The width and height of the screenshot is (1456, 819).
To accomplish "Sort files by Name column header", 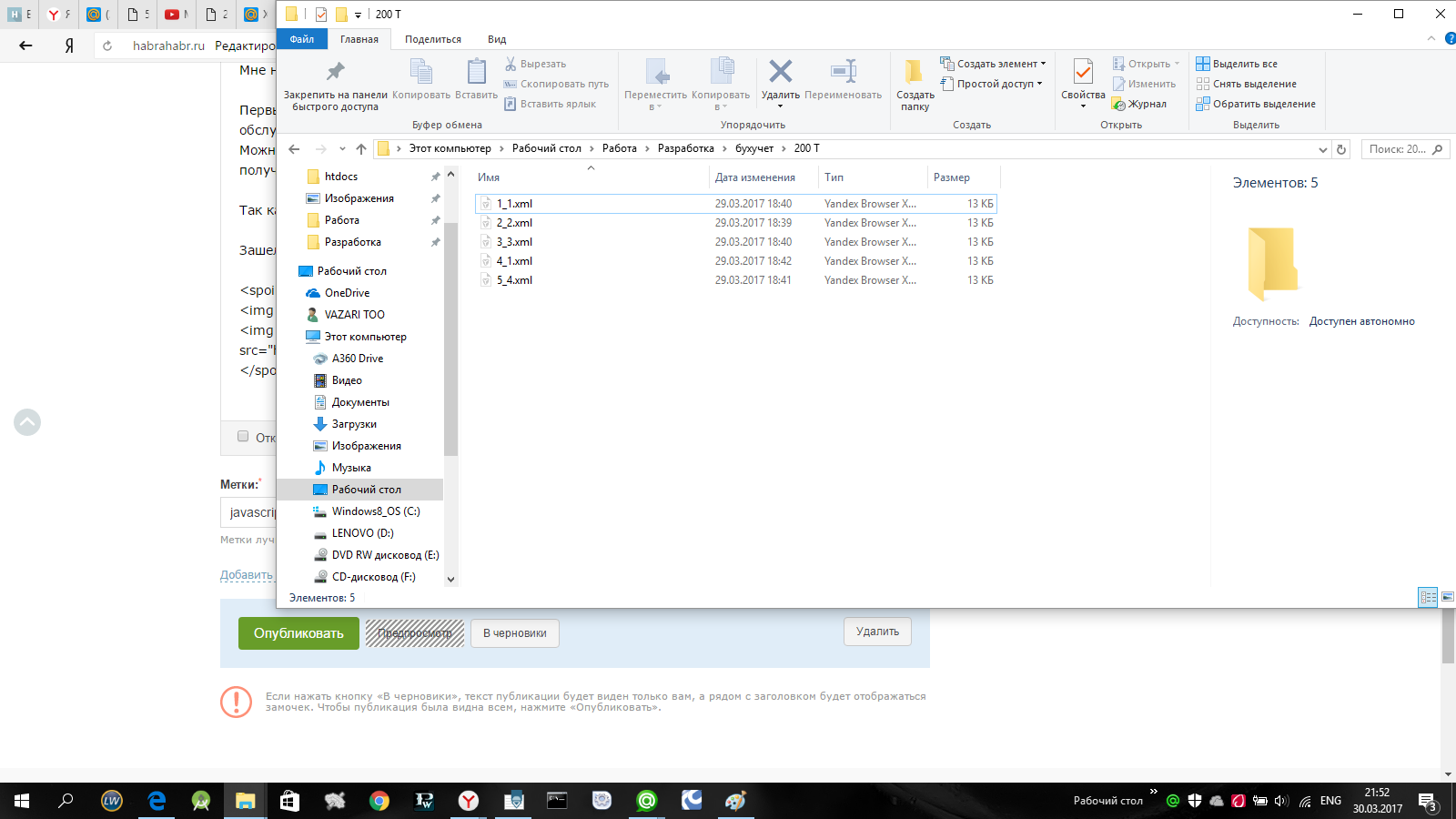I will click(x=591, y=177).
